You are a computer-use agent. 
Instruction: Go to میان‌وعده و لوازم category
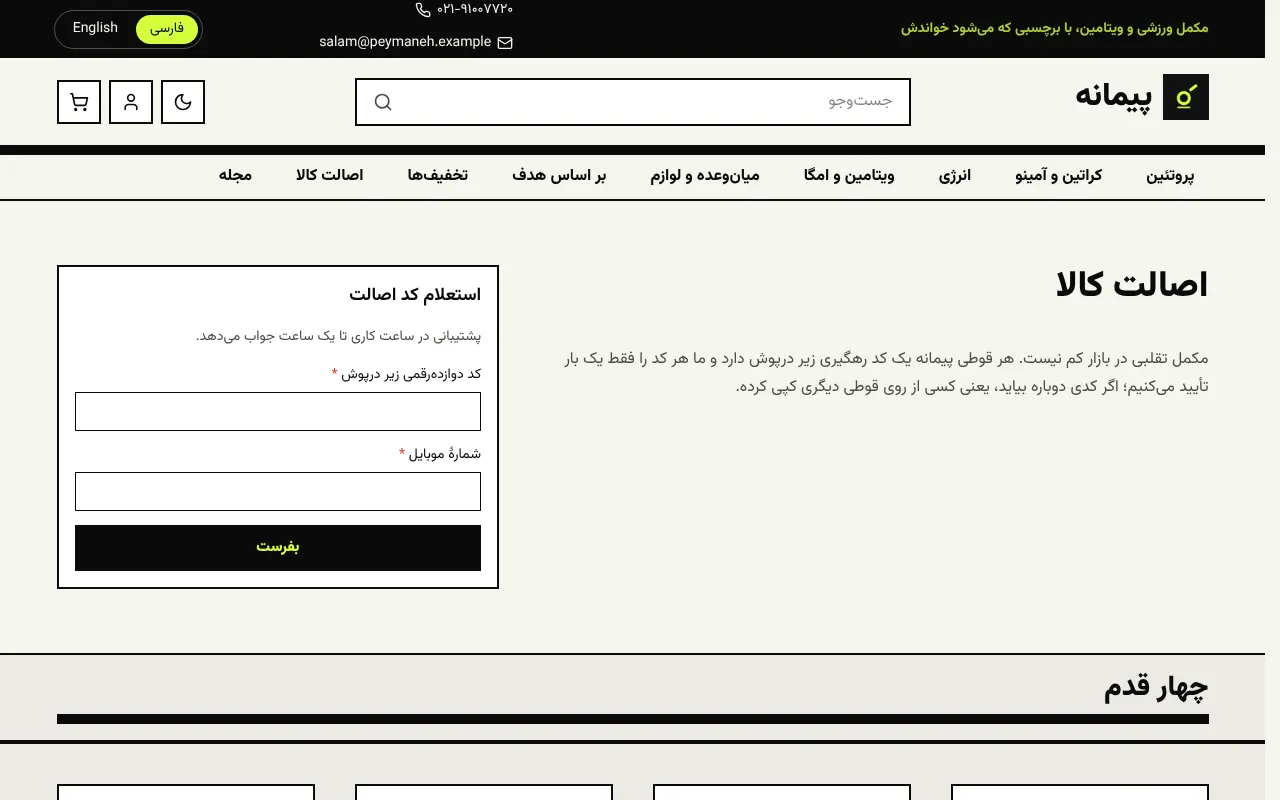point(705,176)
